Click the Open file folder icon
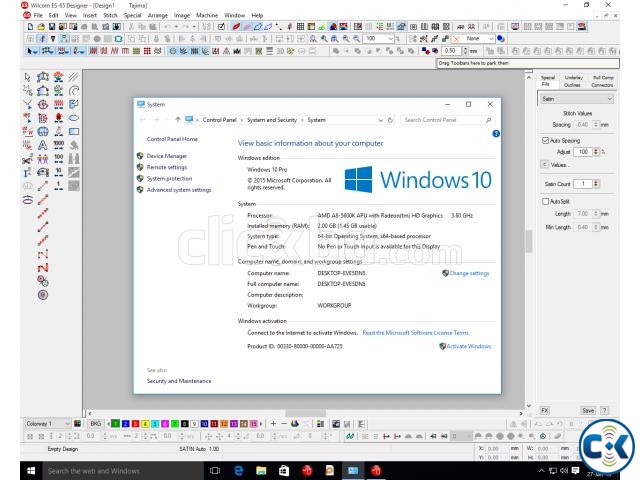The width and height of the screenshot is (640, 480). (x=41, y=27)
